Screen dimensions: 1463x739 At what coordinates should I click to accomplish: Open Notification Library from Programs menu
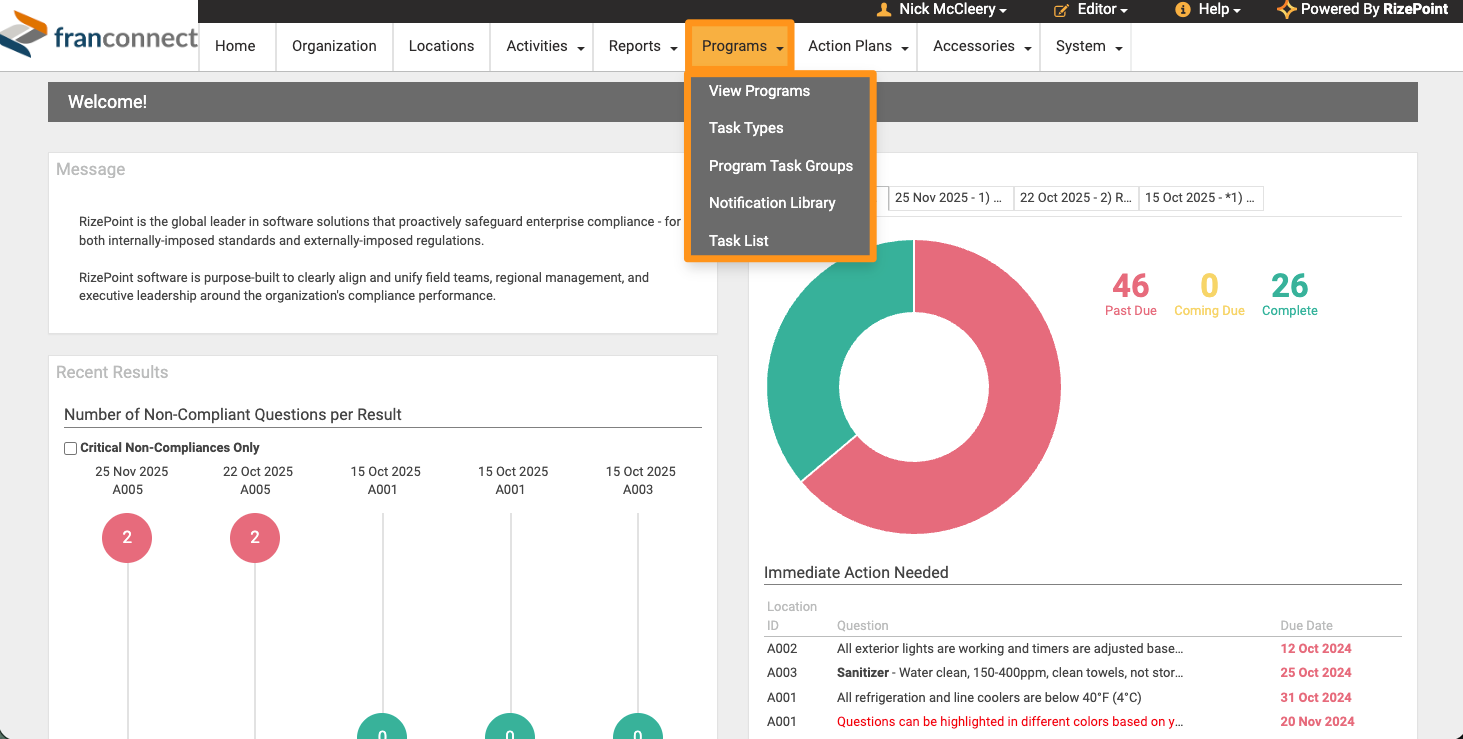click(771, 203)
